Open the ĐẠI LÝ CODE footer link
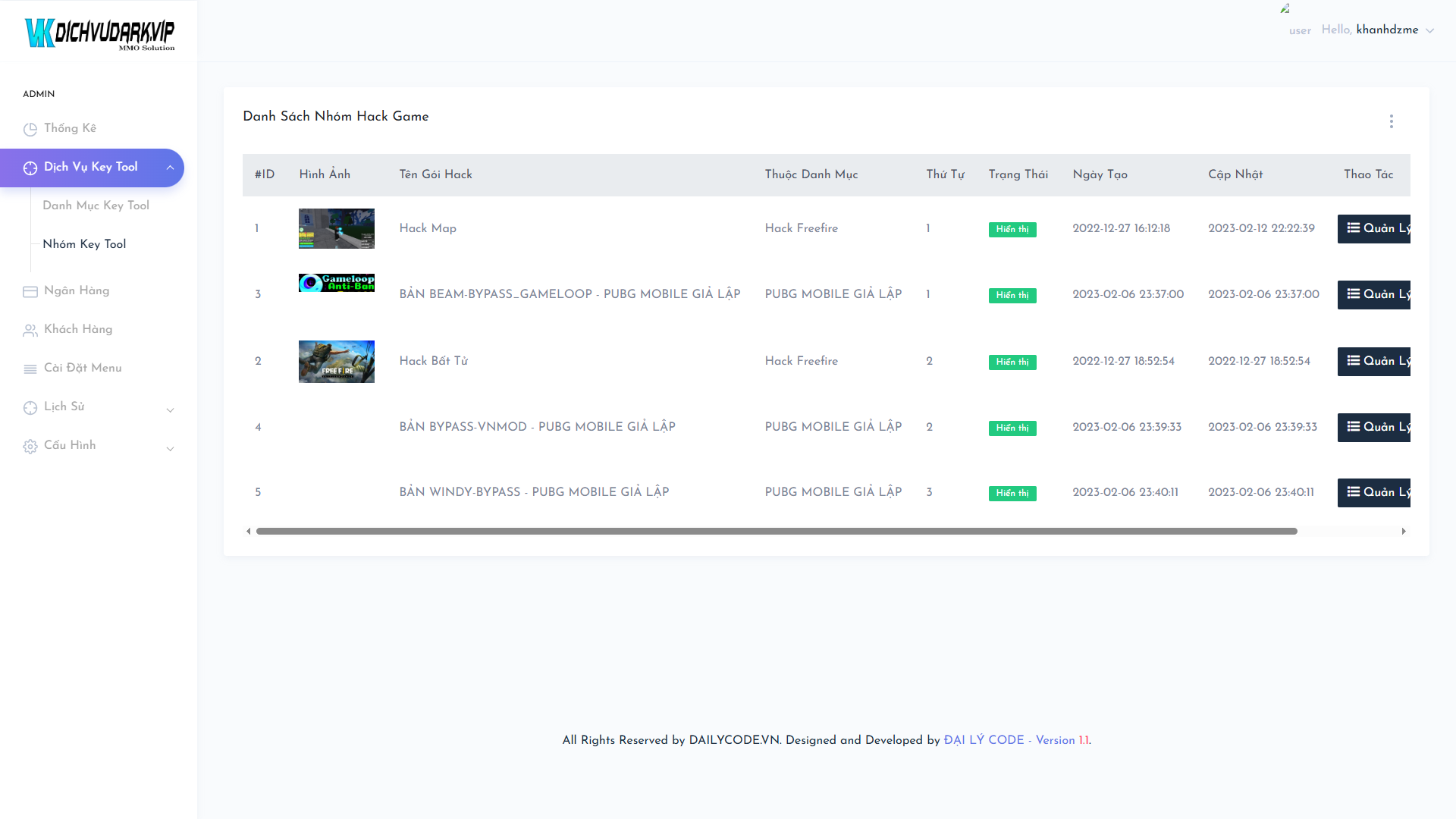Screen dimensions: 1456x819 click(x=984, y=740)
